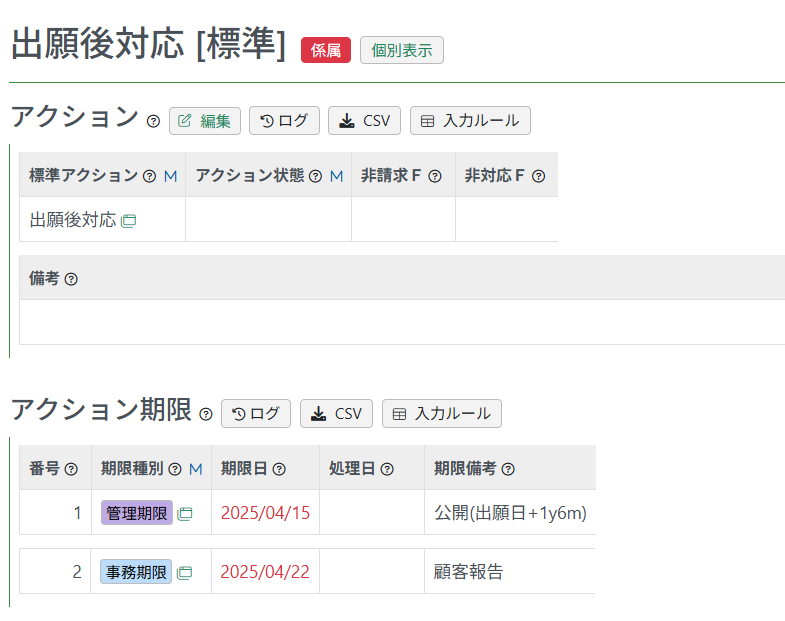Image resolution: width=785 pixels, height=621 pixels.
Task: Click help icon for 備考 header
Action: point(71,279)
